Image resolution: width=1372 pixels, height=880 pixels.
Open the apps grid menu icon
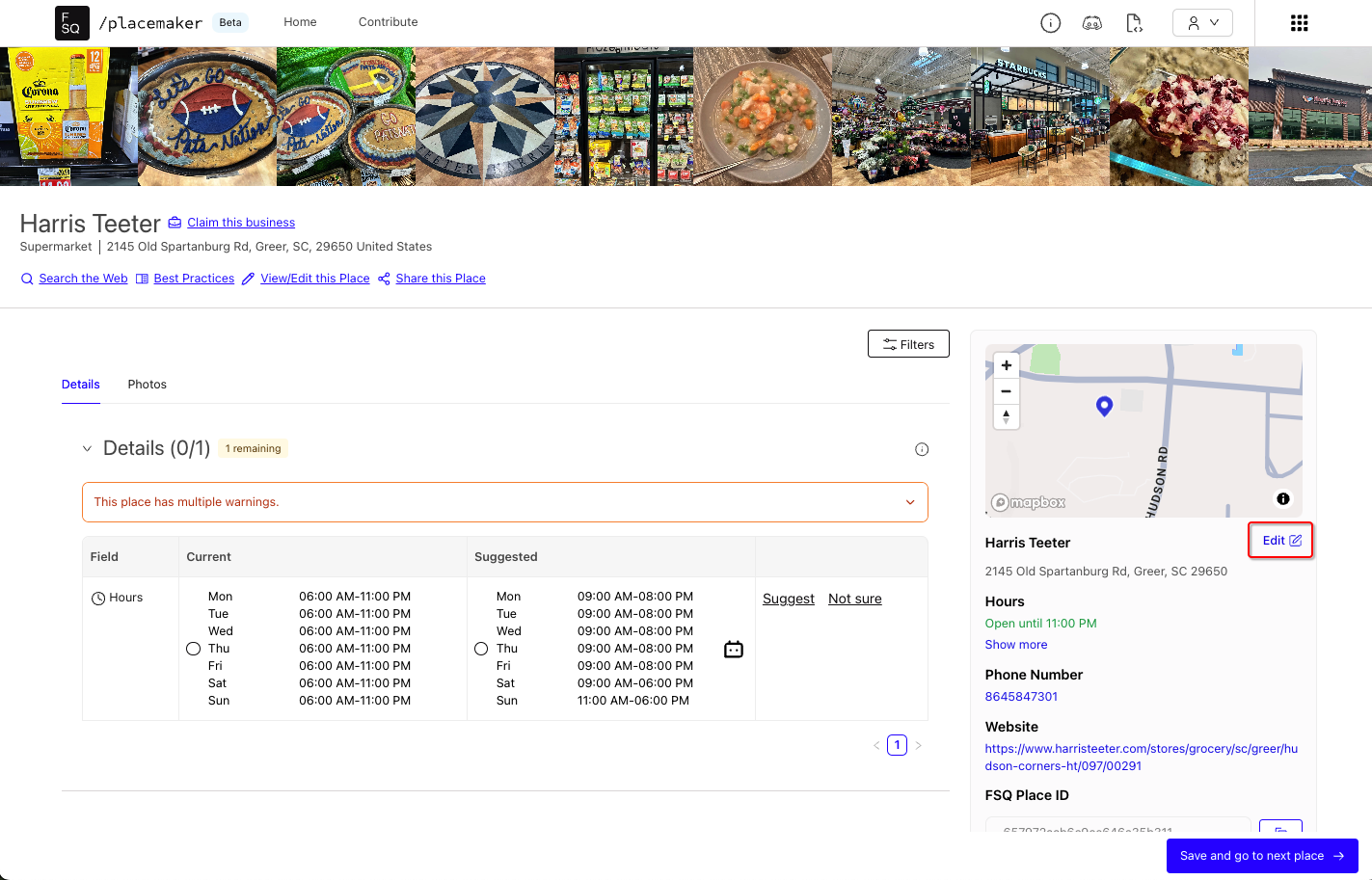[x=1300, y=23]
